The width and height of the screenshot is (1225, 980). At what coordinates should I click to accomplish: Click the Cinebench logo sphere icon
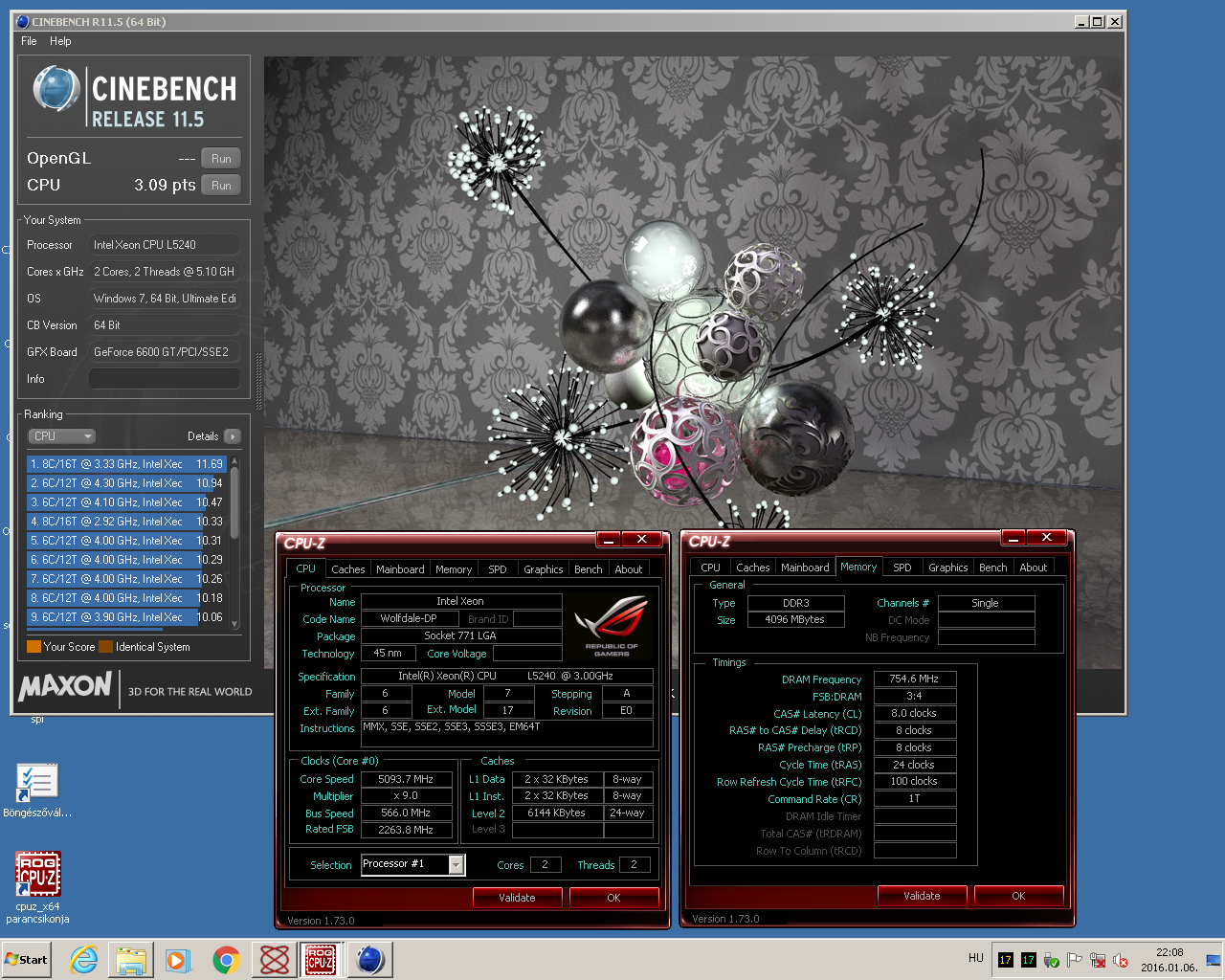pyautogui.click(x=56, y=90)
